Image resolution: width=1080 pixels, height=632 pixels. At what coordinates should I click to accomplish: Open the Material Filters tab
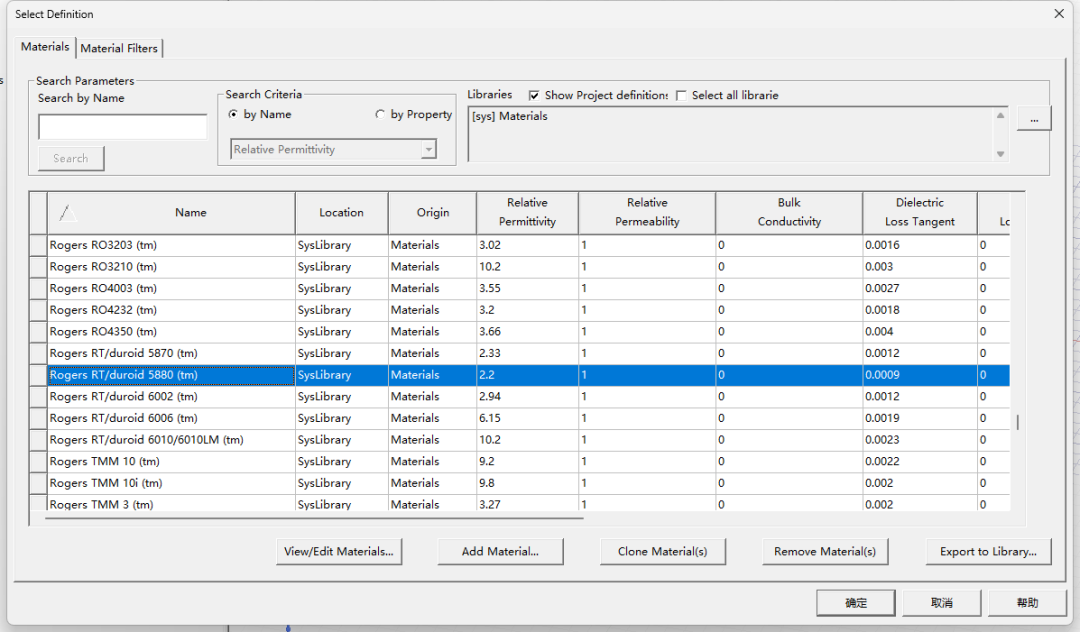pos(118,48)
